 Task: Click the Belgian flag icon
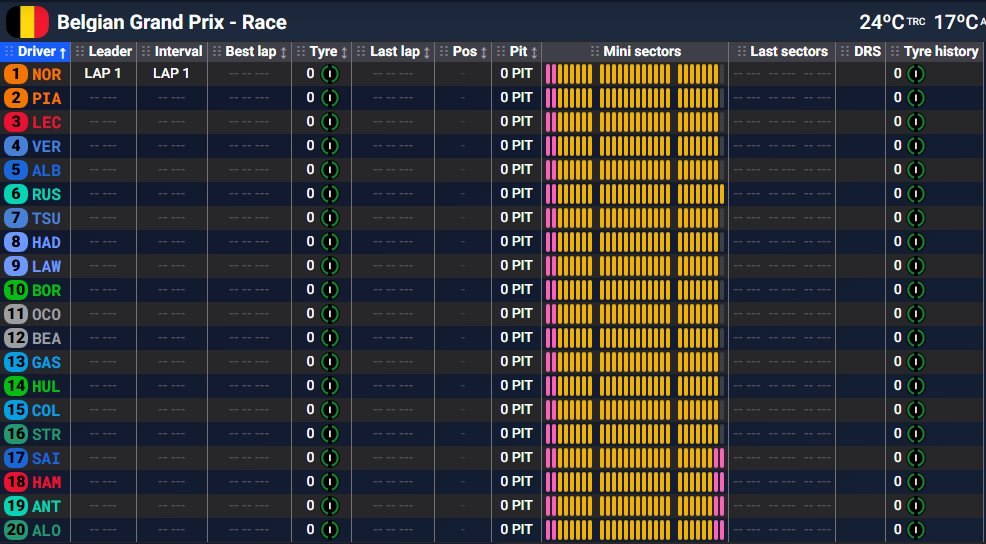tap(27, 22)
